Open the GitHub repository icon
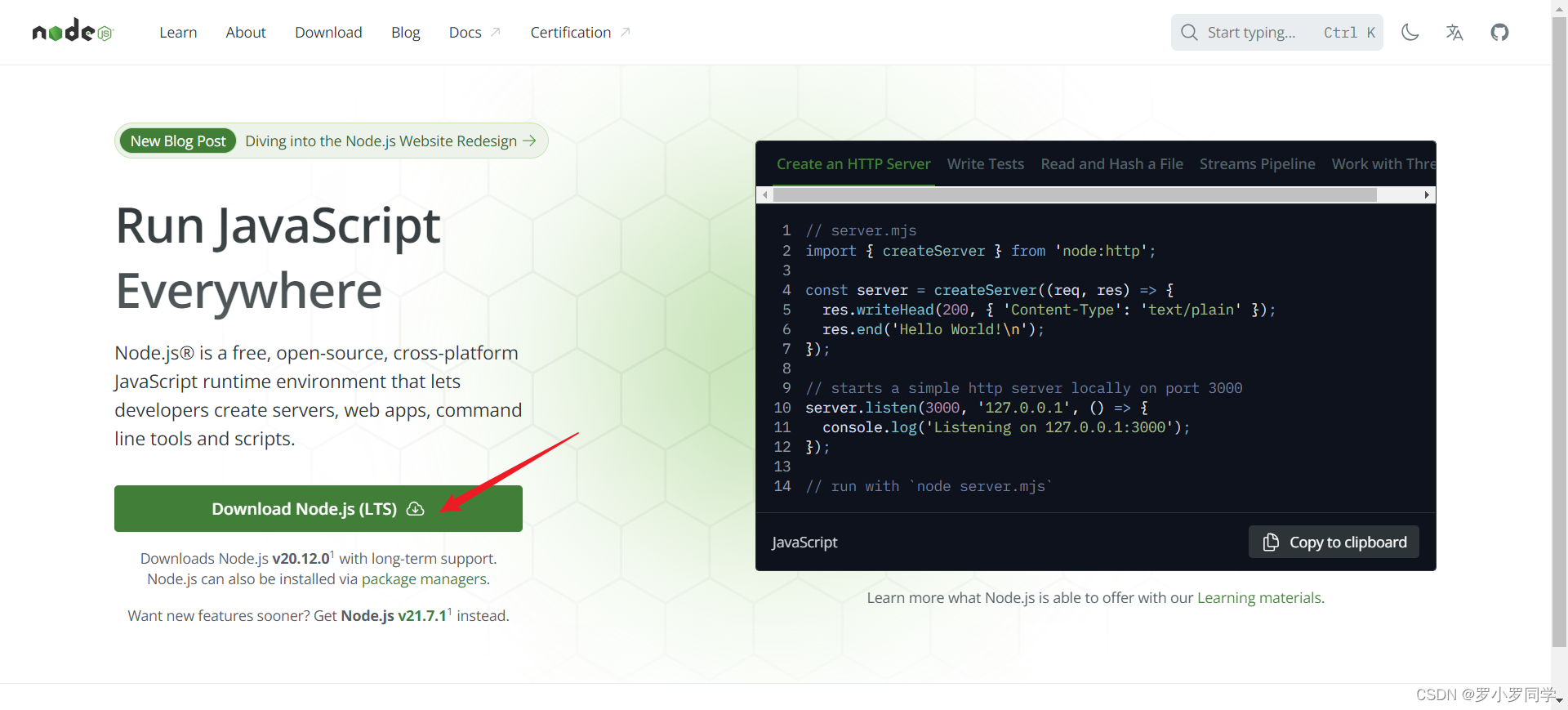The height and width of the screenshot is (710, 1568). [1499, 33]
